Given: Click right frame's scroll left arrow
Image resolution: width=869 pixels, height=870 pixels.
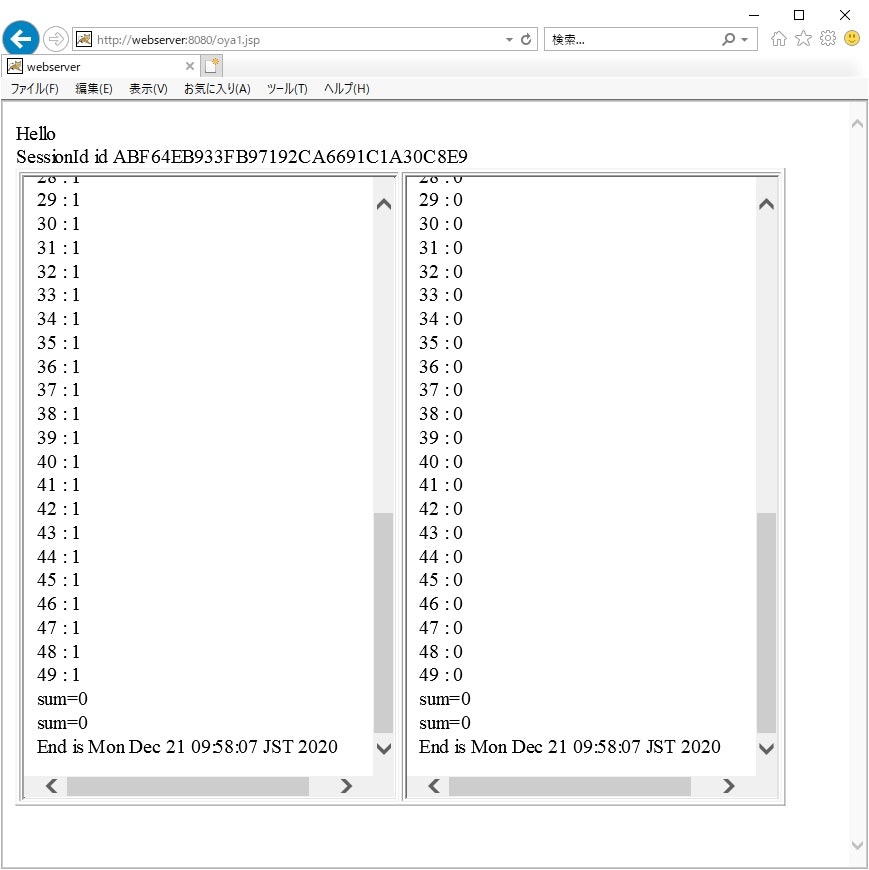Looking at the screenshot, I should pos(434,786).
